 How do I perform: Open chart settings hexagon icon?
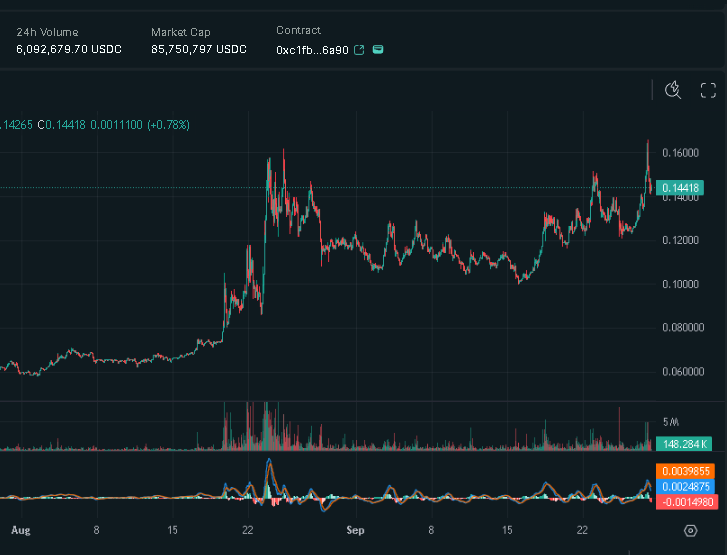coord(690,530)
